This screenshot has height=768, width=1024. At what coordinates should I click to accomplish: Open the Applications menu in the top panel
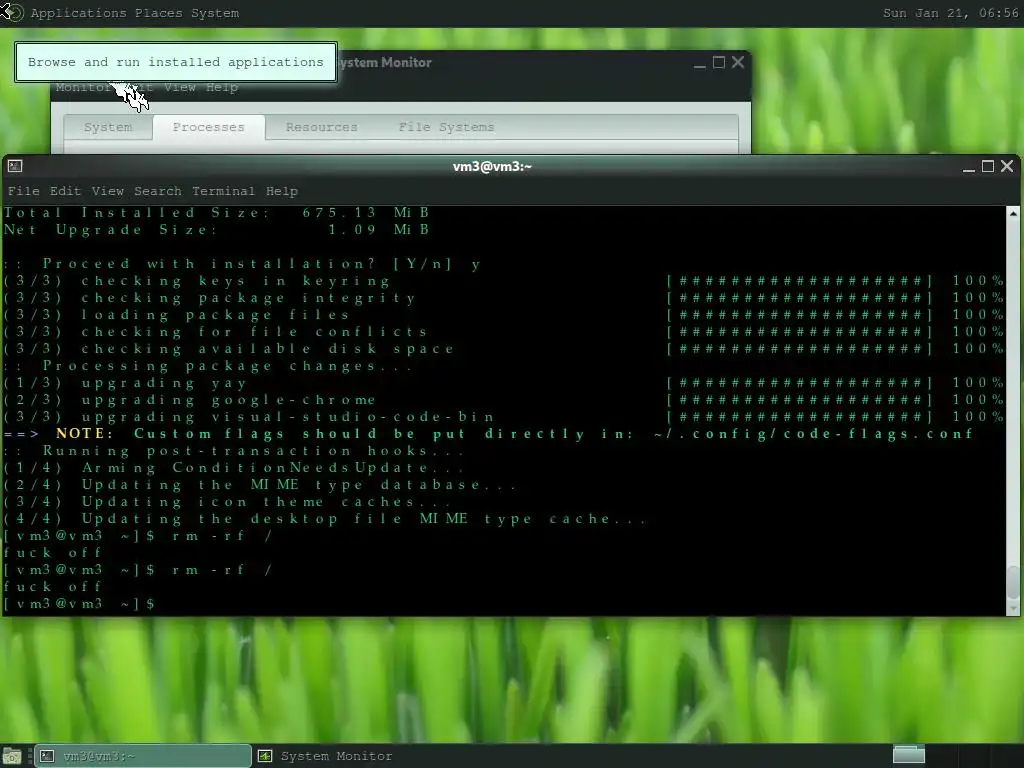click(x=78, y=13)
